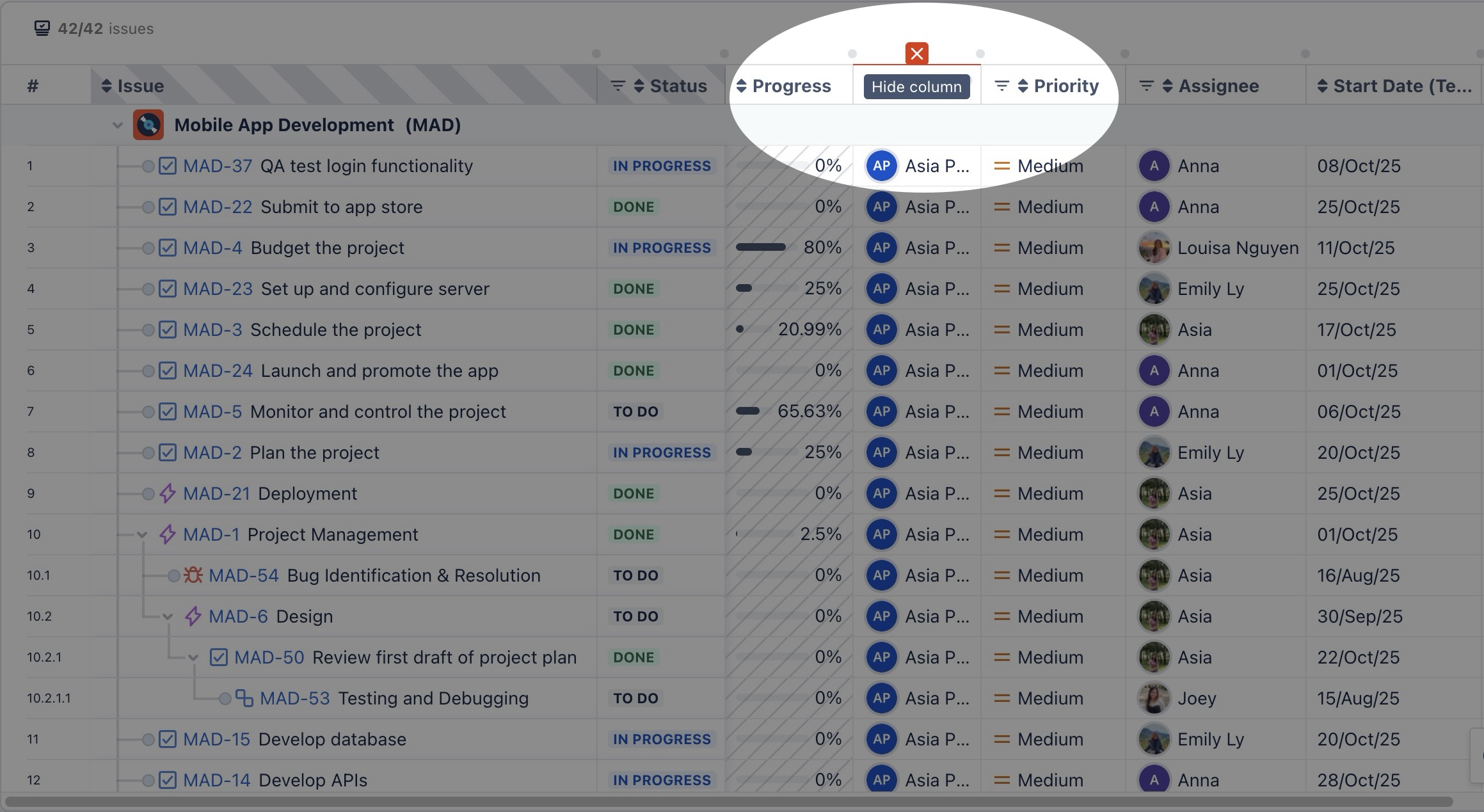Open the Status column filter icon

point(618,86)
